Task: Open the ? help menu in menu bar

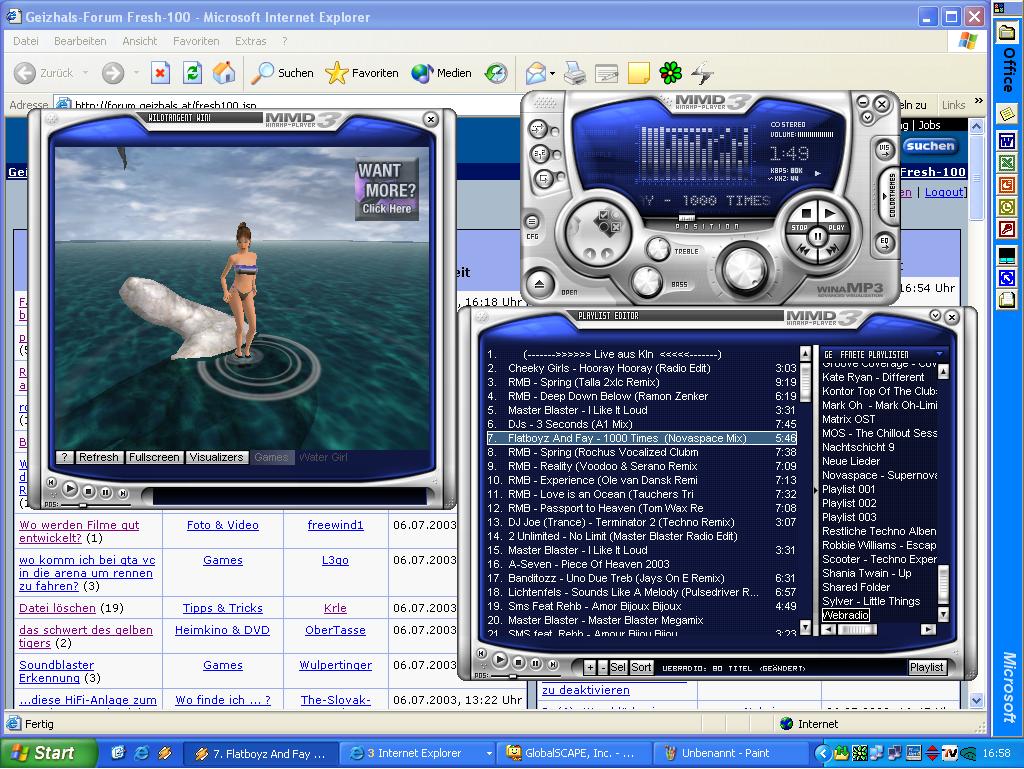Action: (x=285, y=41)
